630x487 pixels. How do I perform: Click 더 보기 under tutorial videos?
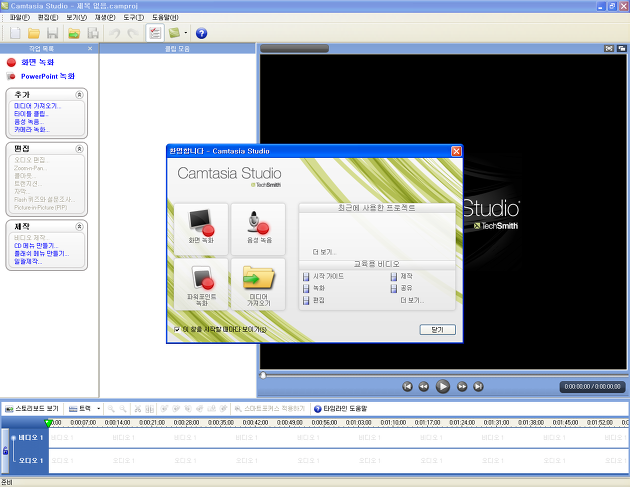412,300
